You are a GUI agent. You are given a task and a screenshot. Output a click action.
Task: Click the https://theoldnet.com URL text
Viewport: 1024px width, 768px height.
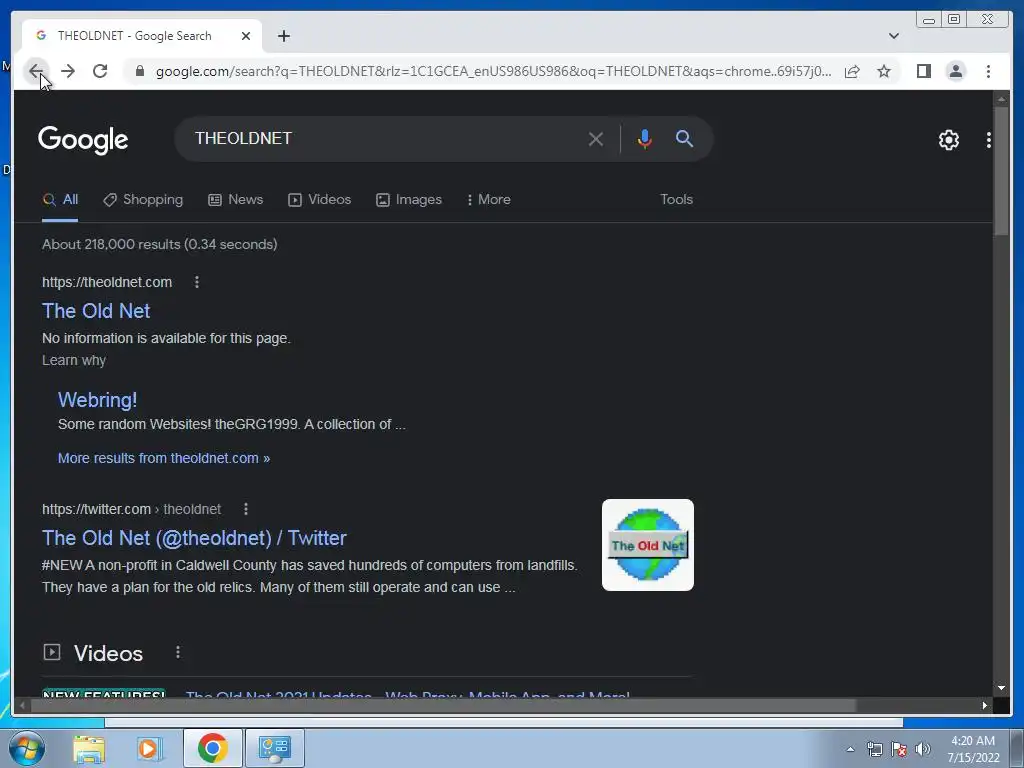107,282
